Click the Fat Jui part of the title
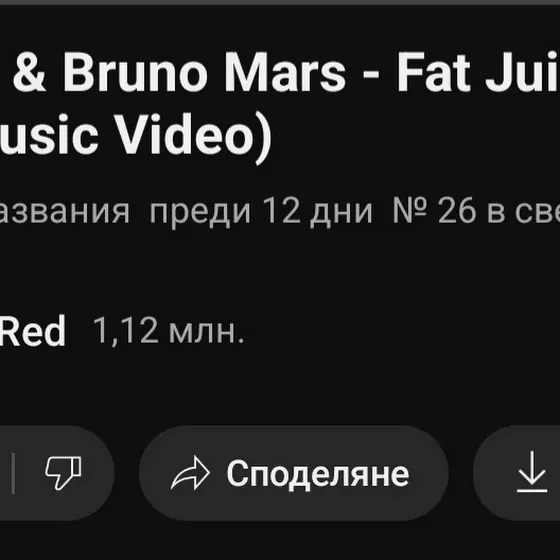The width and height of the screenshot is (560, 560). (x=478, y=72)
